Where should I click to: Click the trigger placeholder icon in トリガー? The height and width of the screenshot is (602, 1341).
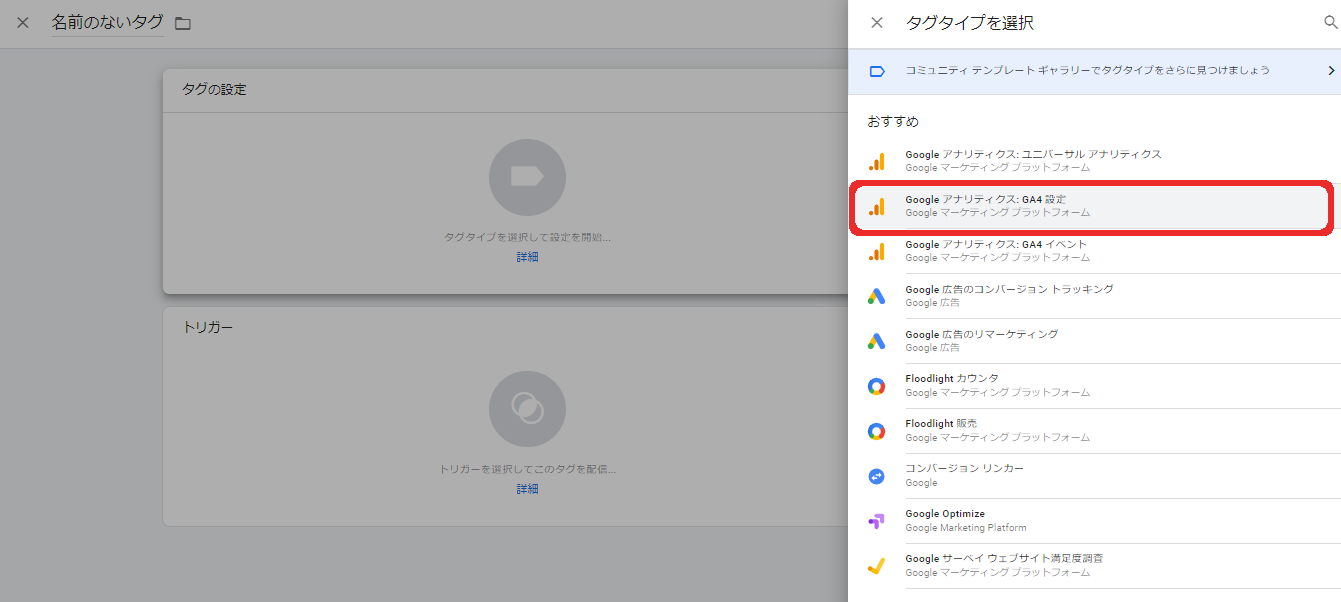coord(527,408)
